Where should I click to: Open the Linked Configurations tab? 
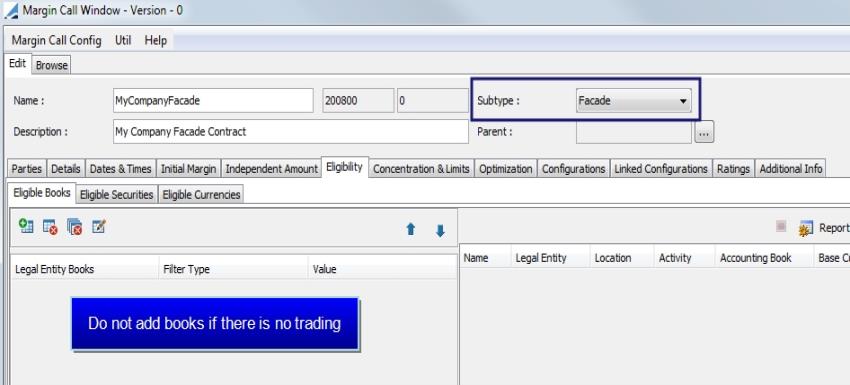coord(661,169)
